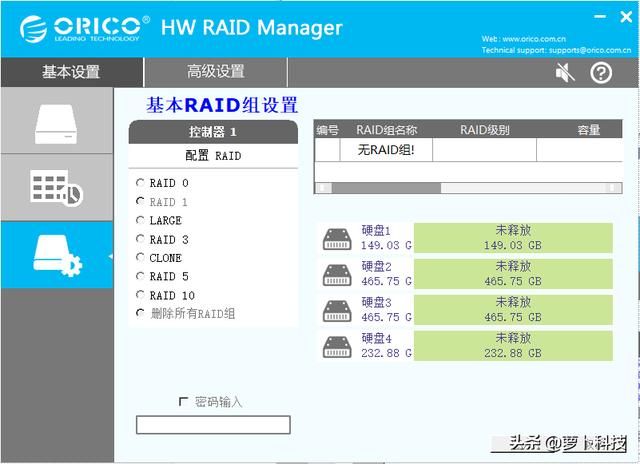Select 硬盘3's 465.75 GB 未释放 block

click(513, 310)
